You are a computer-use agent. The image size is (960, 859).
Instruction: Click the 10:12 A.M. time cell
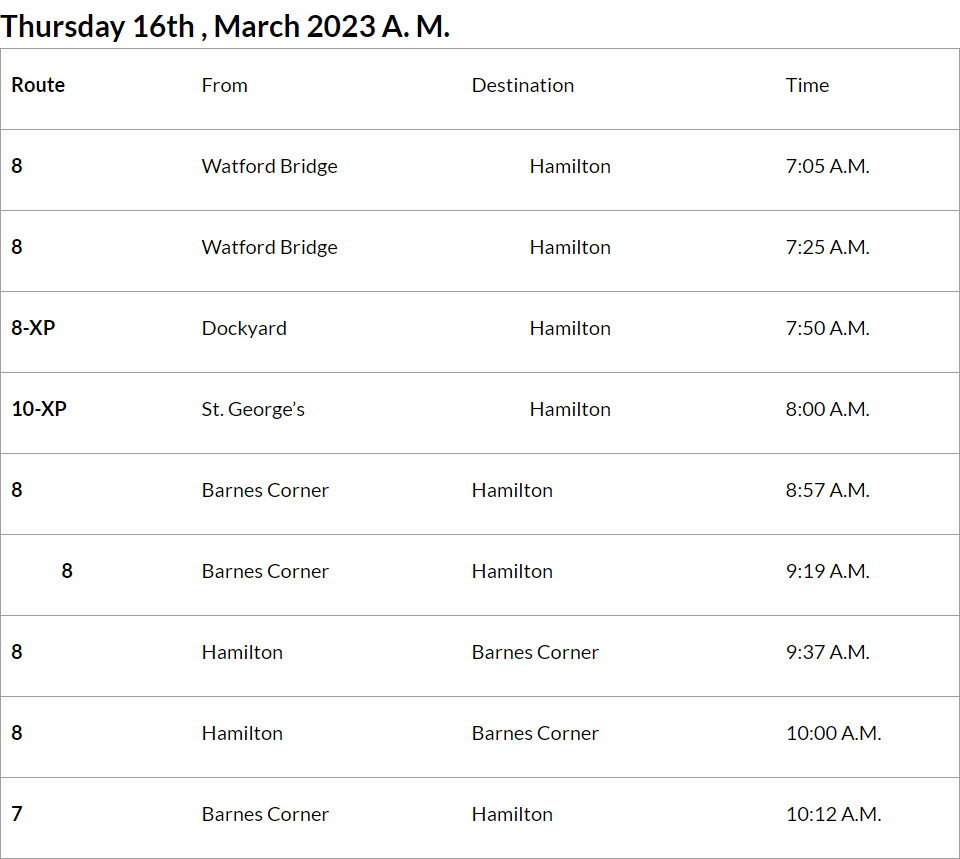[x=833, y=815]
